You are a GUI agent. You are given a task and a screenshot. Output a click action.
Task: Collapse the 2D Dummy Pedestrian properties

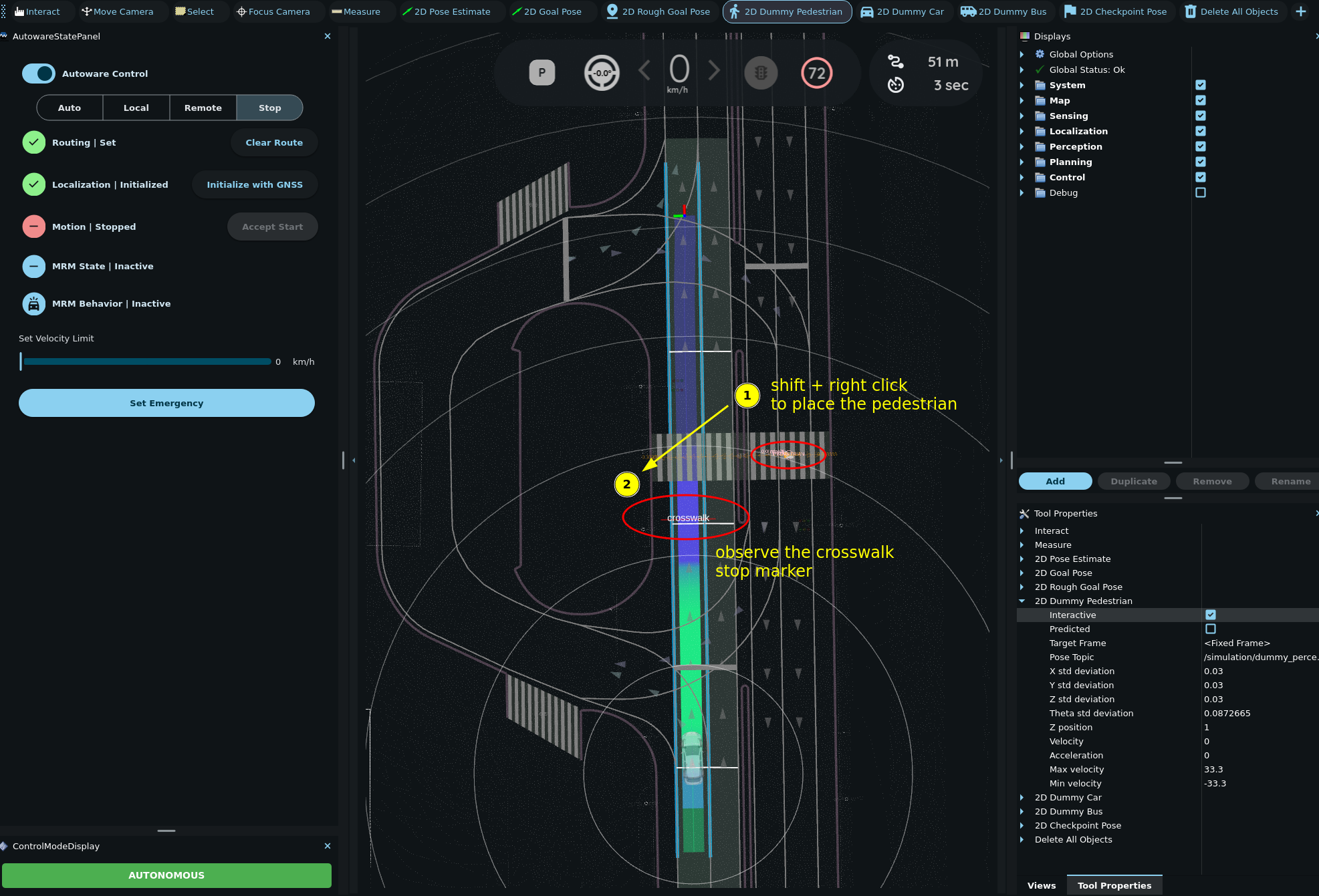(x=1022, y=601)
